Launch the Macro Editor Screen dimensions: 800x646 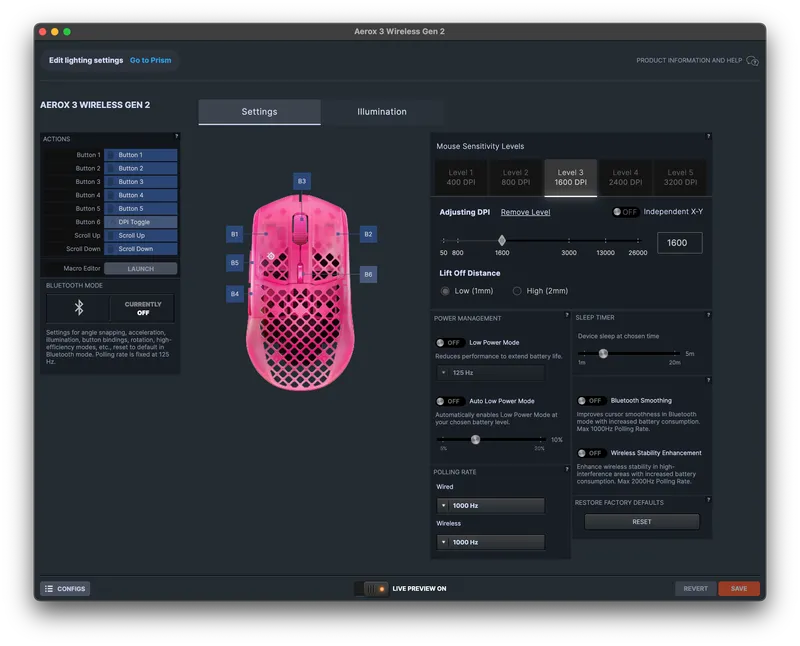pyautogui.click(x=141, y=268)
